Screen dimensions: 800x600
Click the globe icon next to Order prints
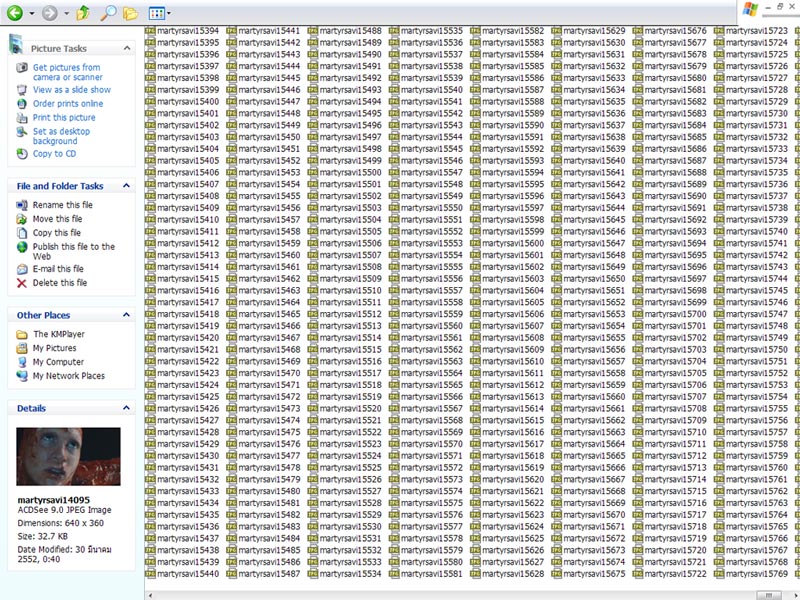coord(22,104)
